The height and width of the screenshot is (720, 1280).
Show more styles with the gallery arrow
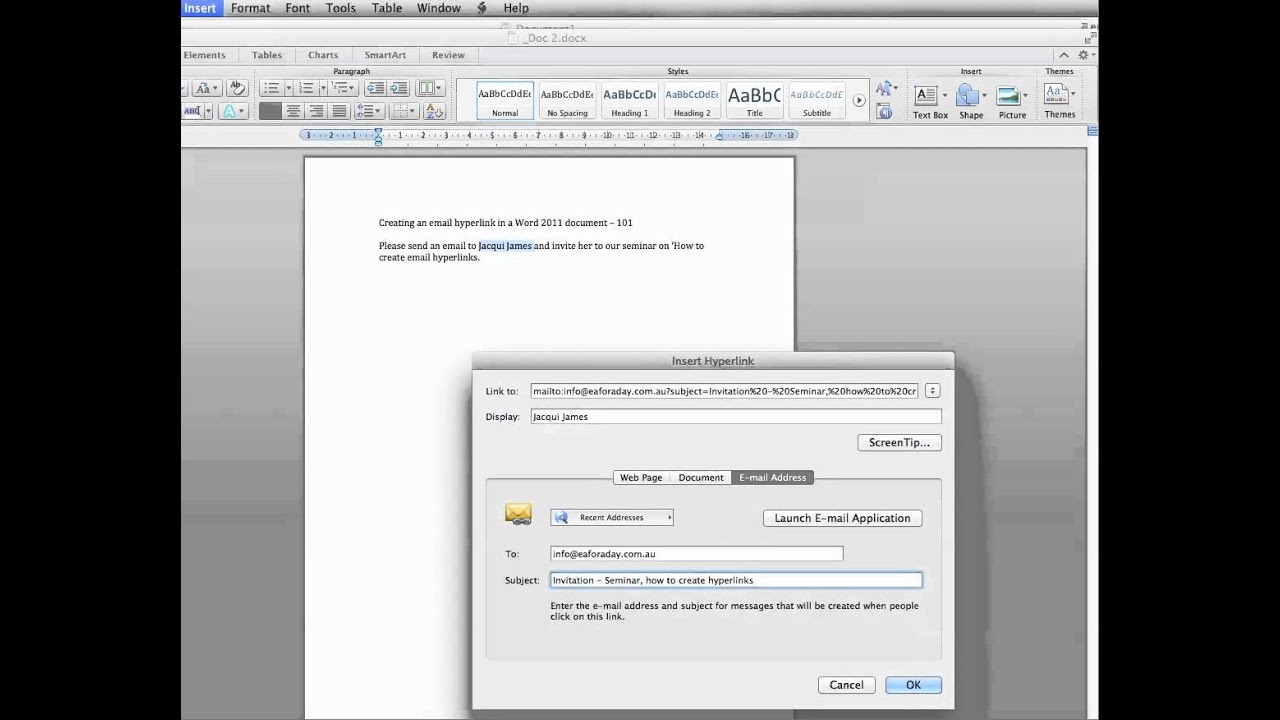click(858, 100)
